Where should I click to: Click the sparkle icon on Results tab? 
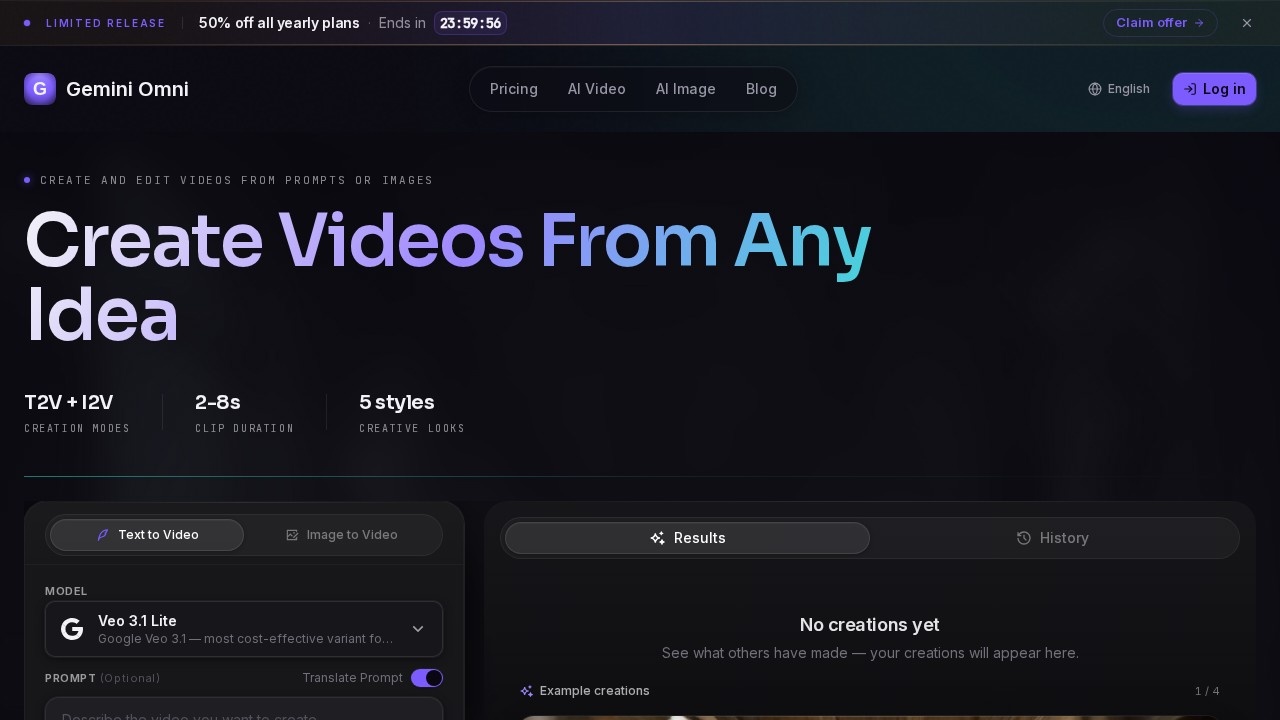pyautogui.click(x=657, y=538)
